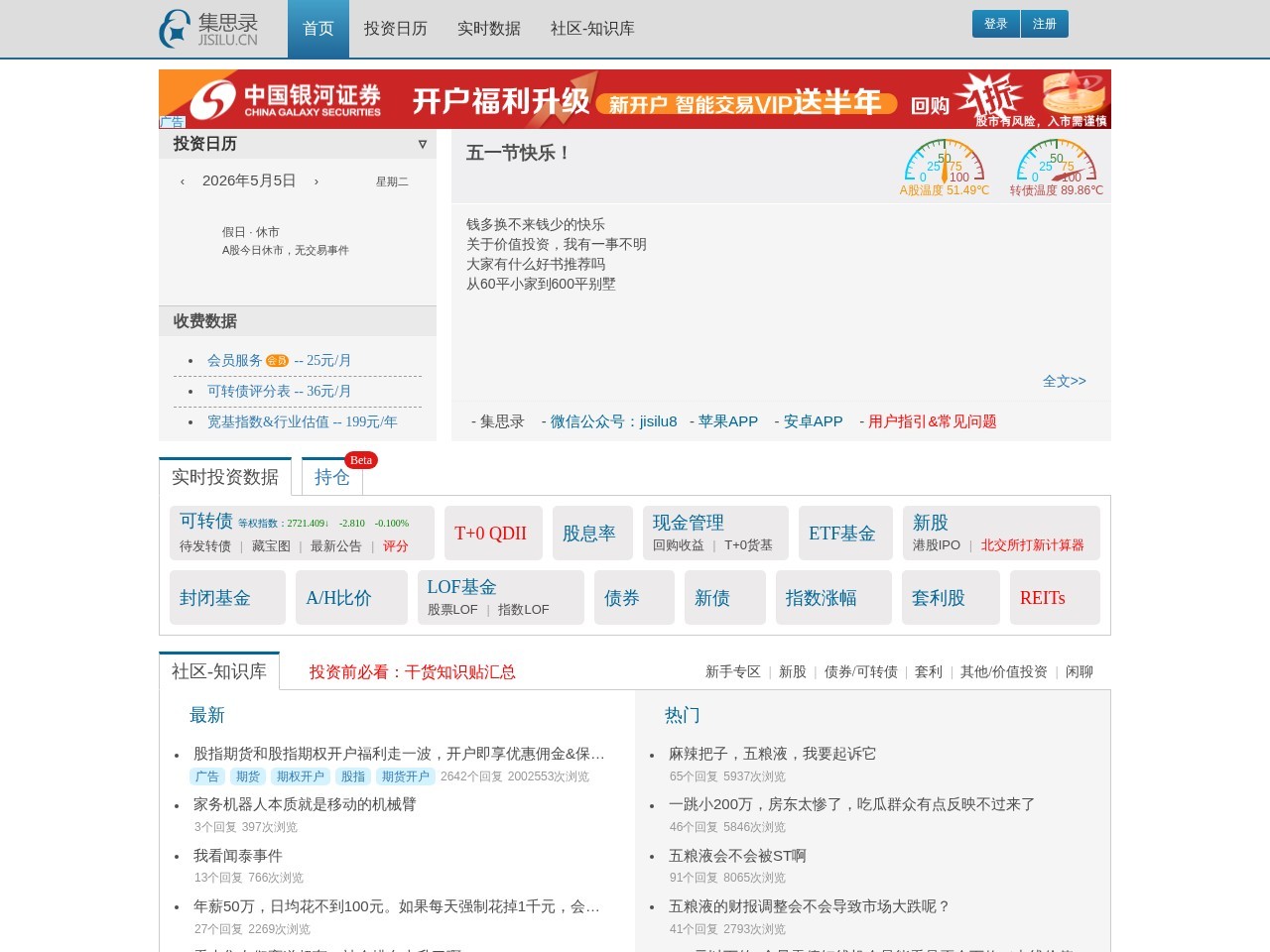Screen dimensions: 1270x952
Task: Open post 麻辣把子，五粮液，我要起诉它
Action: (773, 754)
